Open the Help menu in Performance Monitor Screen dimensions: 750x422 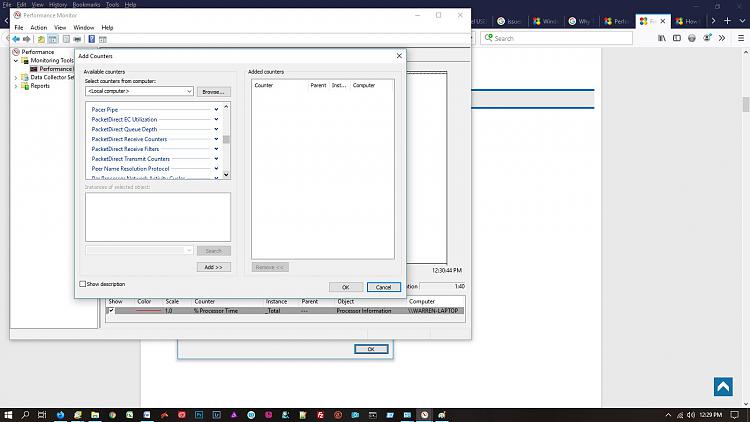pyautogui.click(x=107, y=28)
